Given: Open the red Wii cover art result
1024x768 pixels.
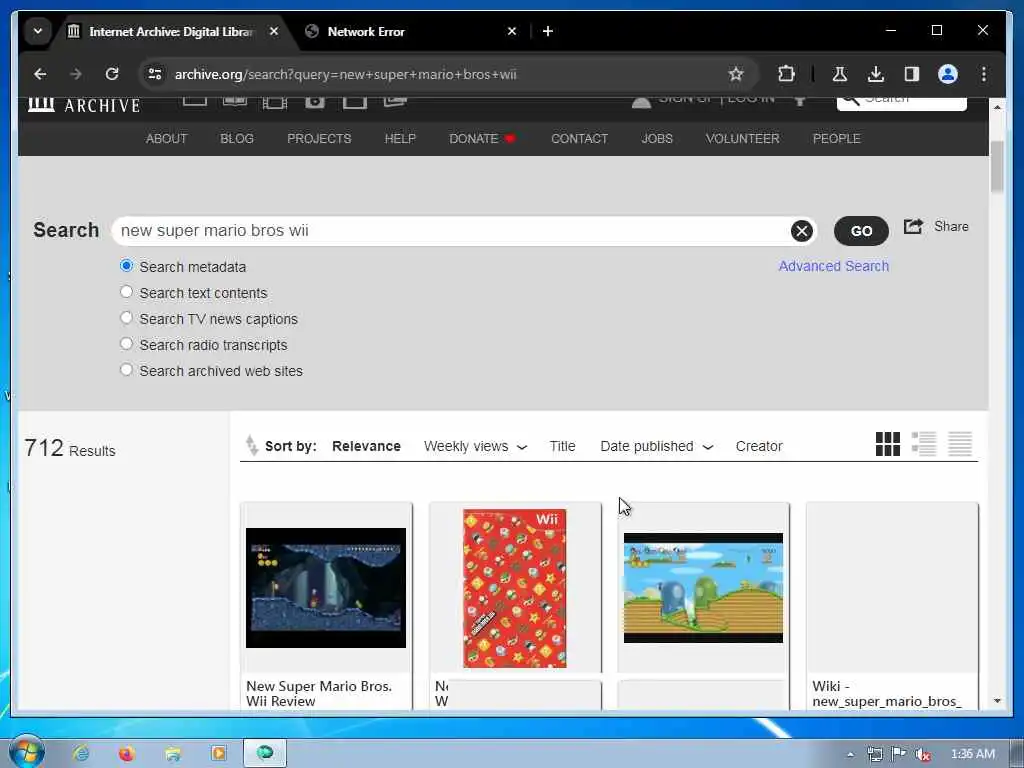Looking at the screenshot, I should coord(515,588).
